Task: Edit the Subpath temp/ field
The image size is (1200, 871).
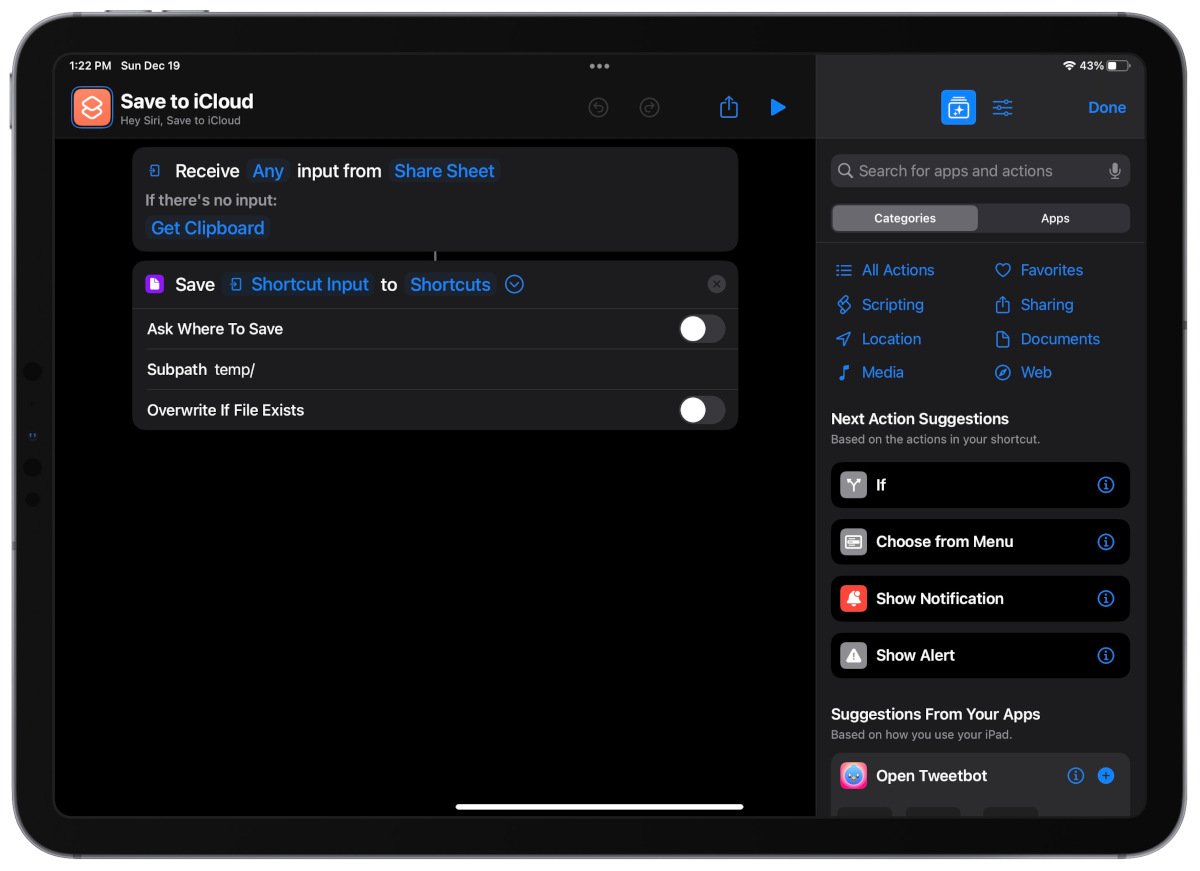Action: [x=435, y=370]
